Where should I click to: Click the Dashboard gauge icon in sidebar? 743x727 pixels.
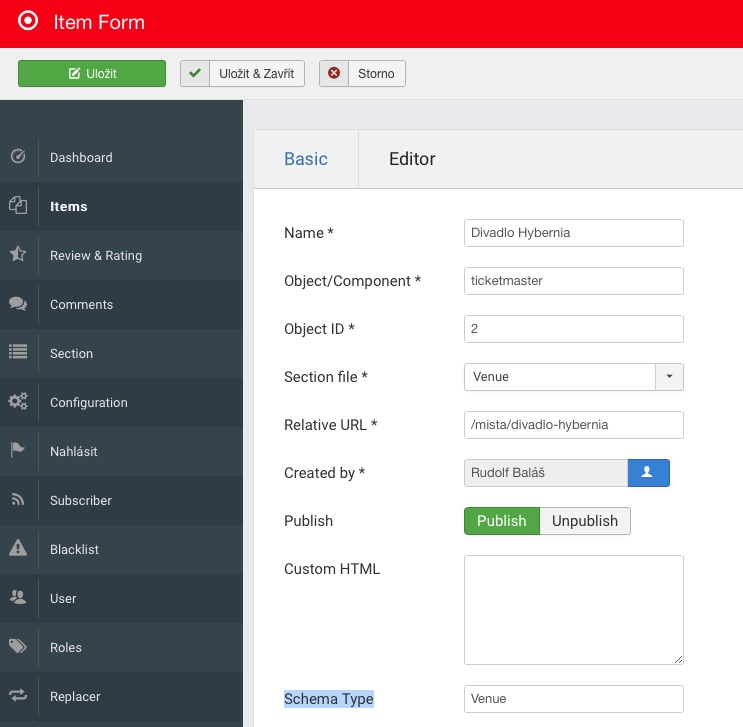(17, 157)
